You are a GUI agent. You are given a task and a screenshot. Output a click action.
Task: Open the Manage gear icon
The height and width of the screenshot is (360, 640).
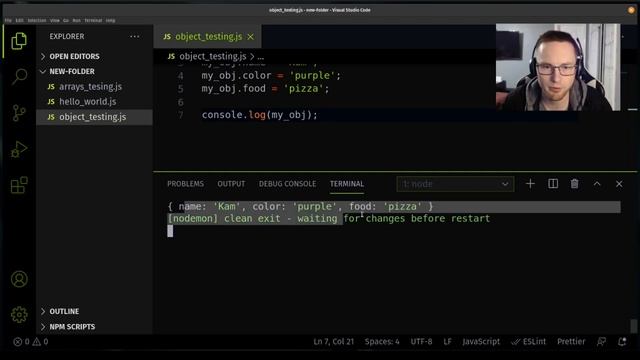click(x=19, y=315)
